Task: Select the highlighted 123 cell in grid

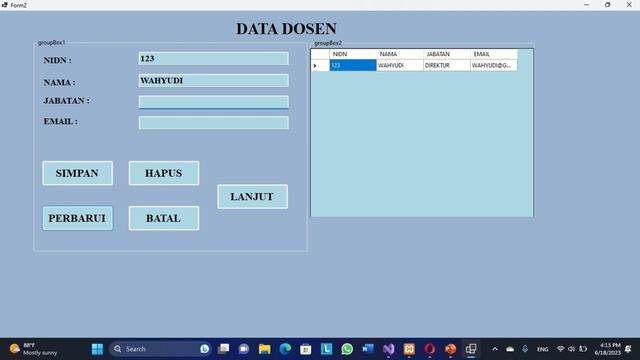Action: (x=353, y=65)
